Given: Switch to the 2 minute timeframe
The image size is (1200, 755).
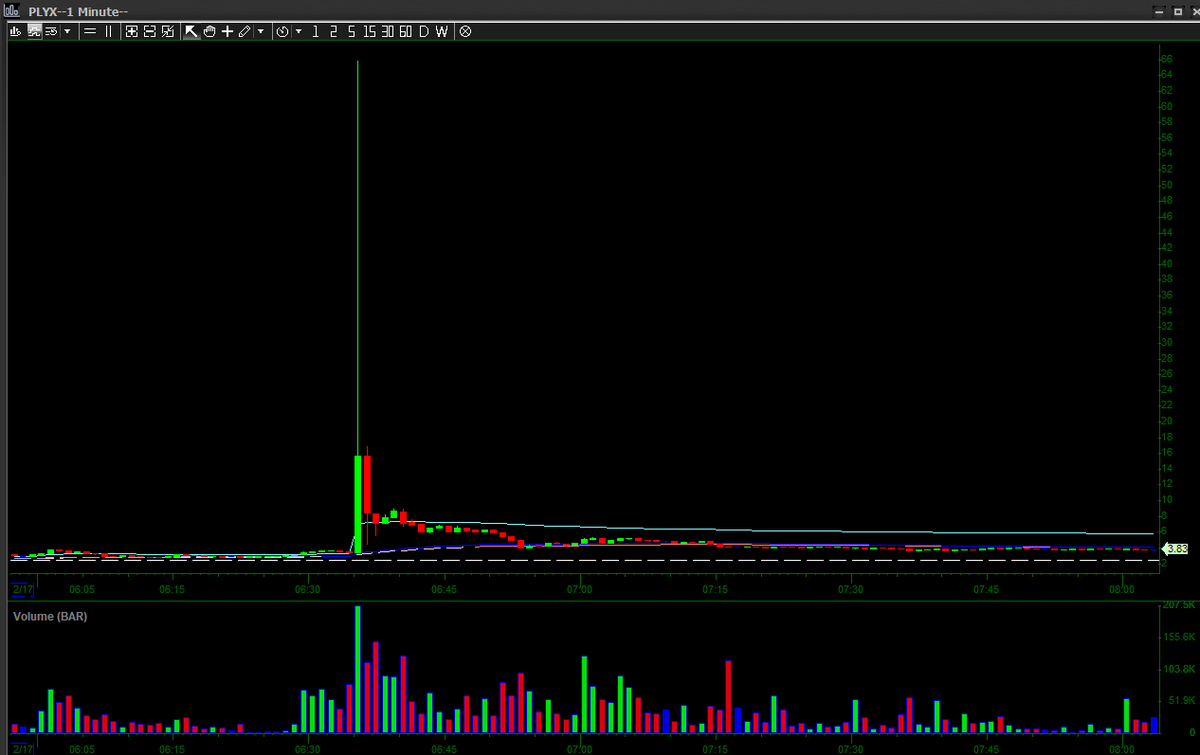Looking at the screenshot, I should pos(333,31).
